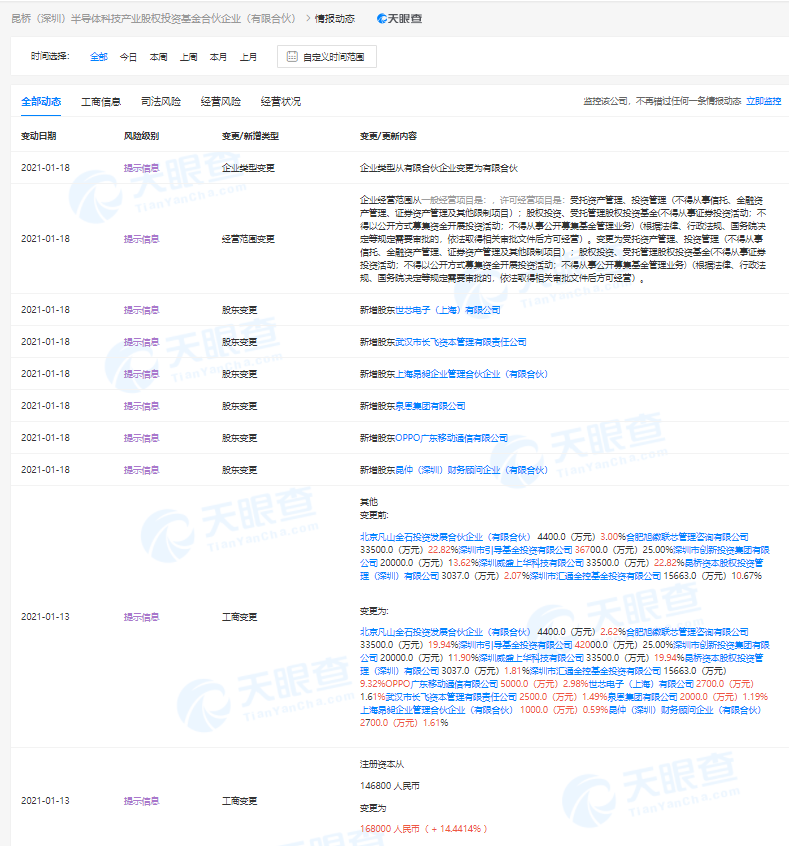
Task: Click 北京凡山金石投资发展合伙企业 link under 变更前
Action: coord(446,537)
